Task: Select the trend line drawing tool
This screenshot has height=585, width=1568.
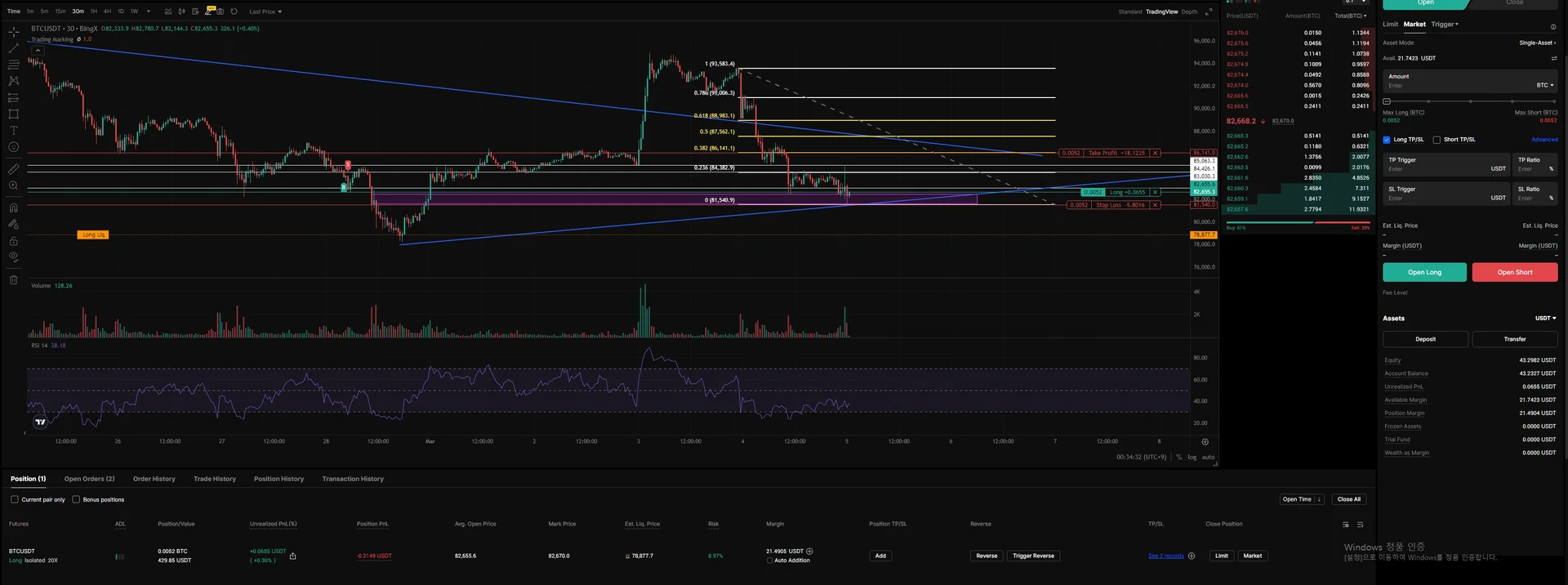Action: 14,48
